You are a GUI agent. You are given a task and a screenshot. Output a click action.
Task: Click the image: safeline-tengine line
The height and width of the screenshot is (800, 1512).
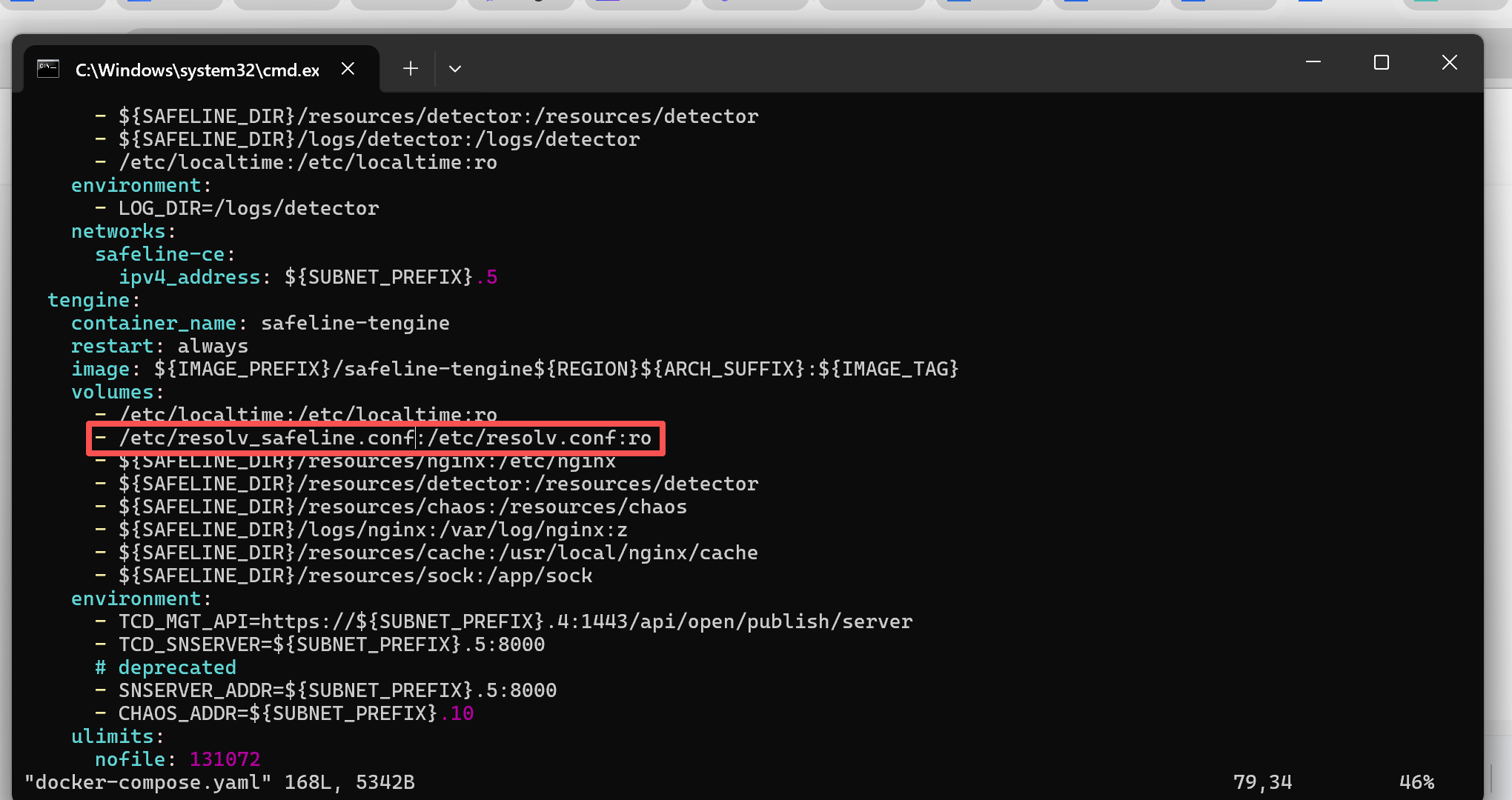tap(514, 370)
